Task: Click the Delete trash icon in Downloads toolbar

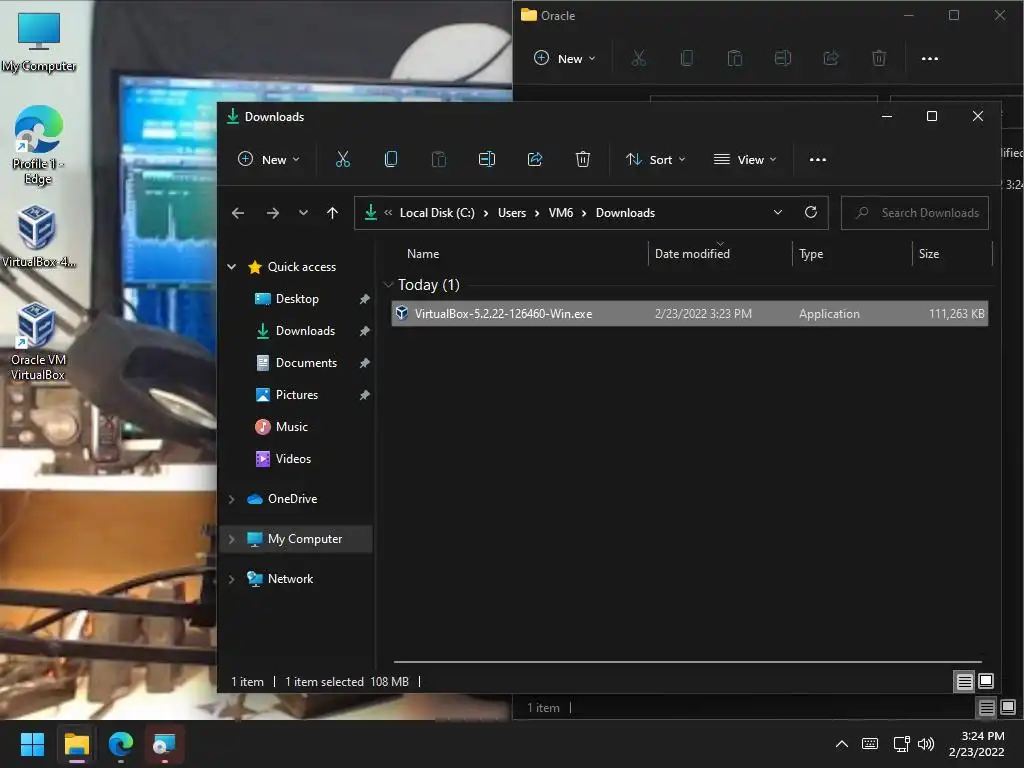Action: [x=583, y=159]
